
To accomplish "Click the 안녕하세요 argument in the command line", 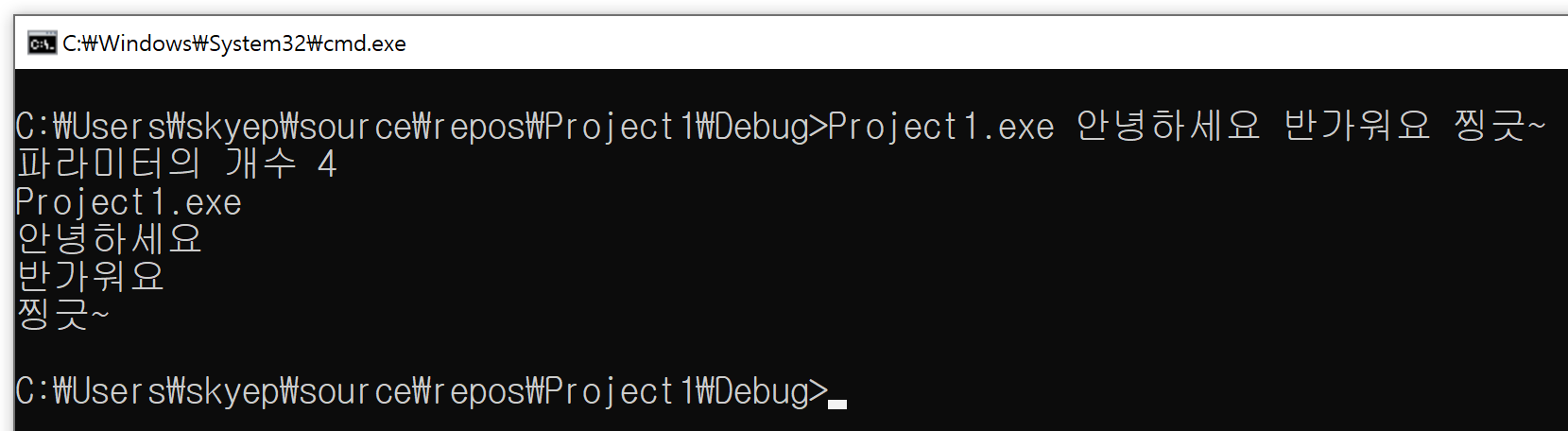I will click(x=1168, y=127).
